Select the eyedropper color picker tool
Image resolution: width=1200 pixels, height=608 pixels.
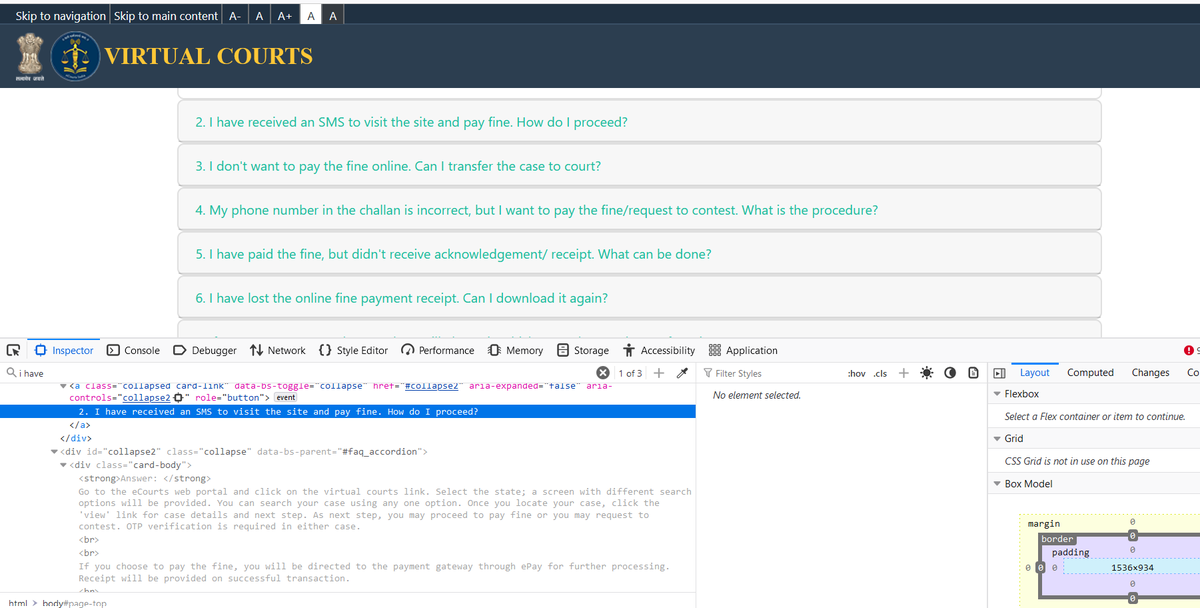682,373
